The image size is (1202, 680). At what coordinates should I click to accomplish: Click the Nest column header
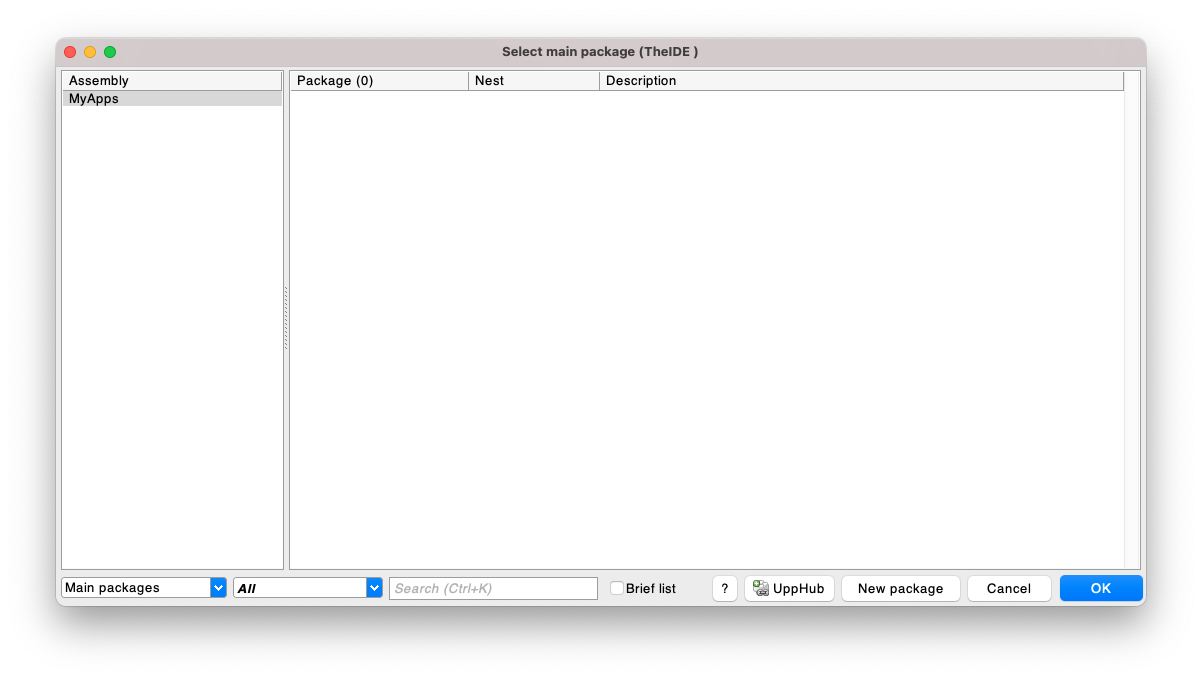point(533,81)
